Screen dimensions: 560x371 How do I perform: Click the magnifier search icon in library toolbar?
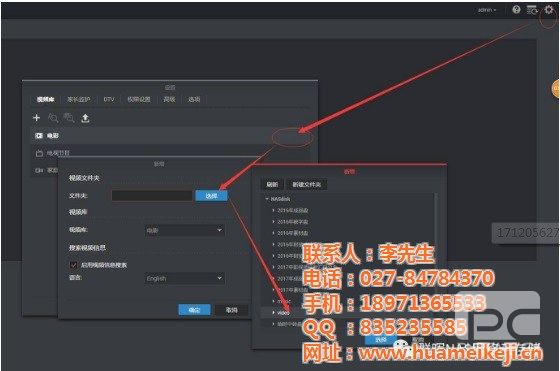(x=53, y=118)
